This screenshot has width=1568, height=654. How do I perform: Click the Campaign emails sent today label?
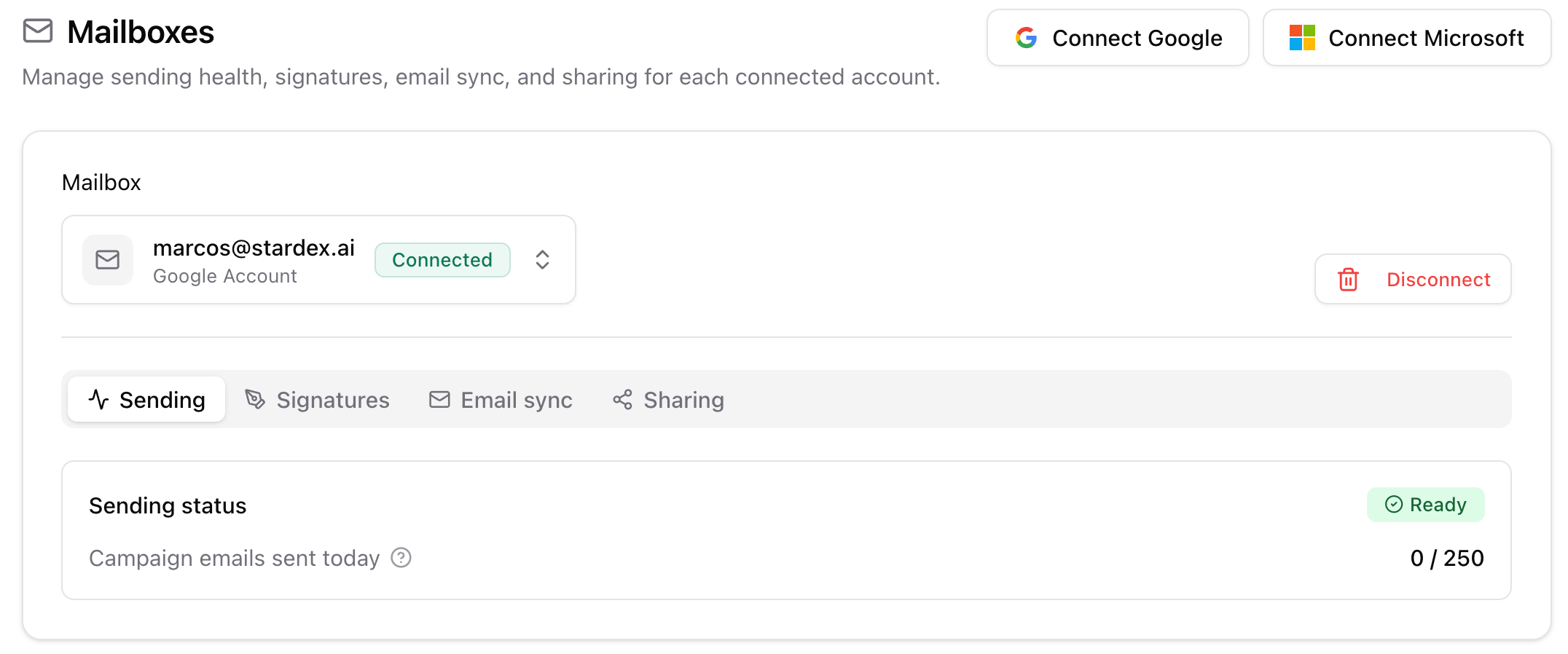point(235,558)
